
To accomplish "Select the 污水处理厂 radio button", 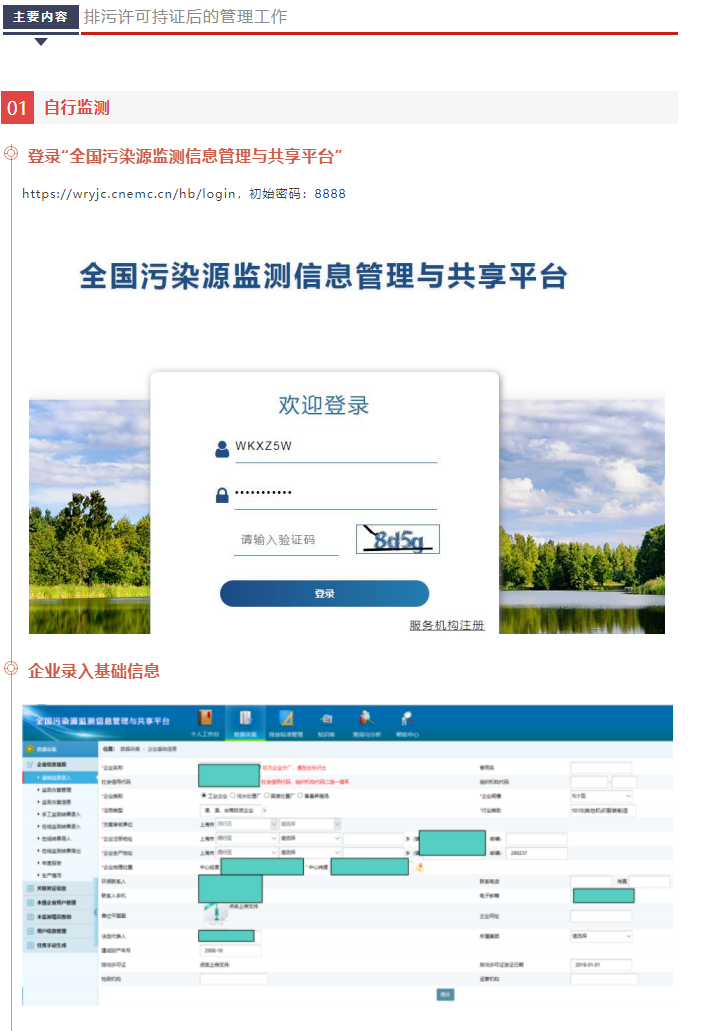I will pyautogui.click(x=233, y=796).
